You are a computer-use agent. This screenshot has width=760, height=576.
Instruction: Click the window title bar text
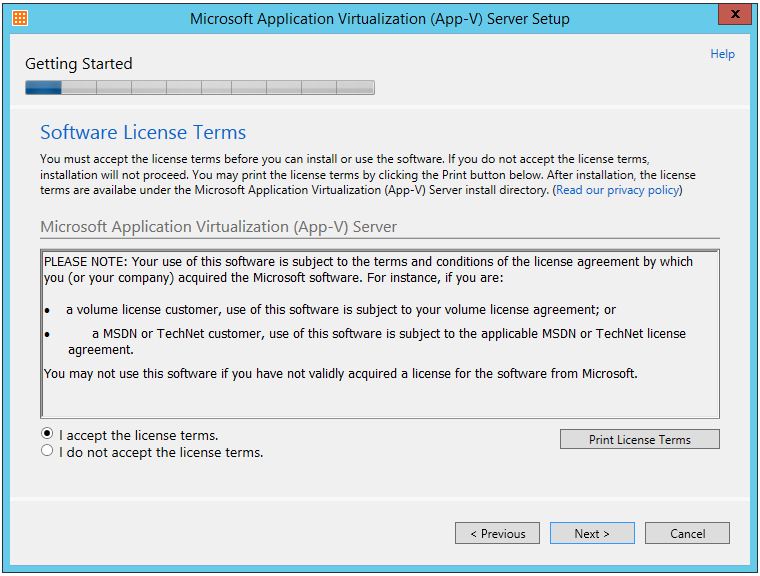380,19
